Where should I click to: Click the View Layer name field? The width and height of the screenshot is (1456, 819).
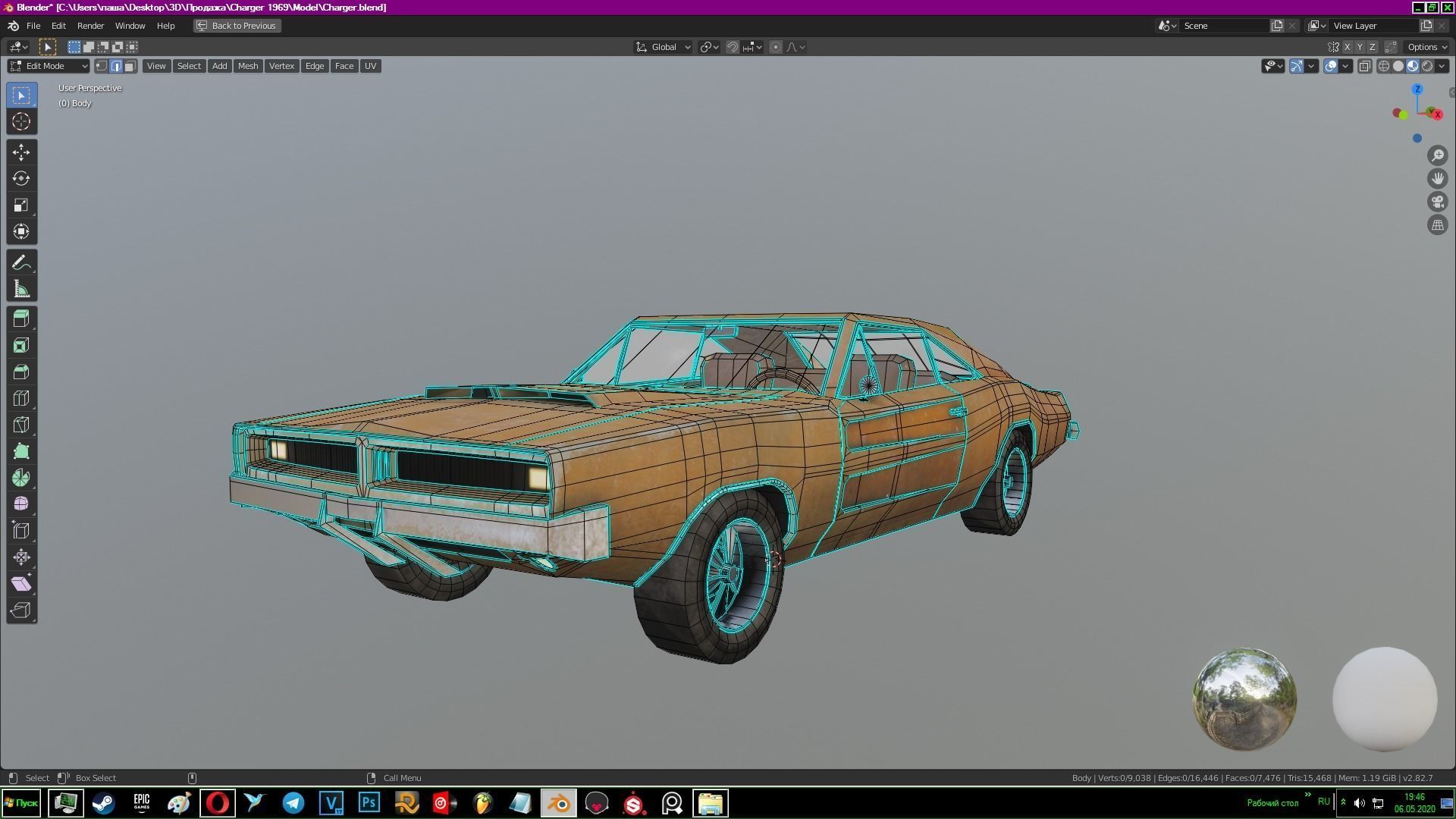tap(1374, 26)
